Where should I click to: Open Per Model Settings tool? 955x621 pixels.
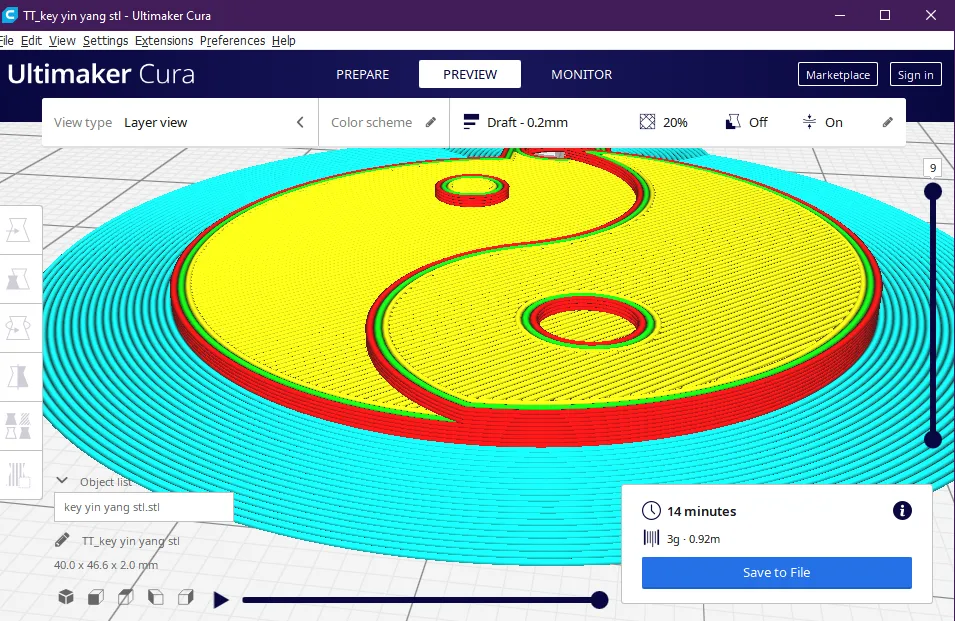[18, 426]
